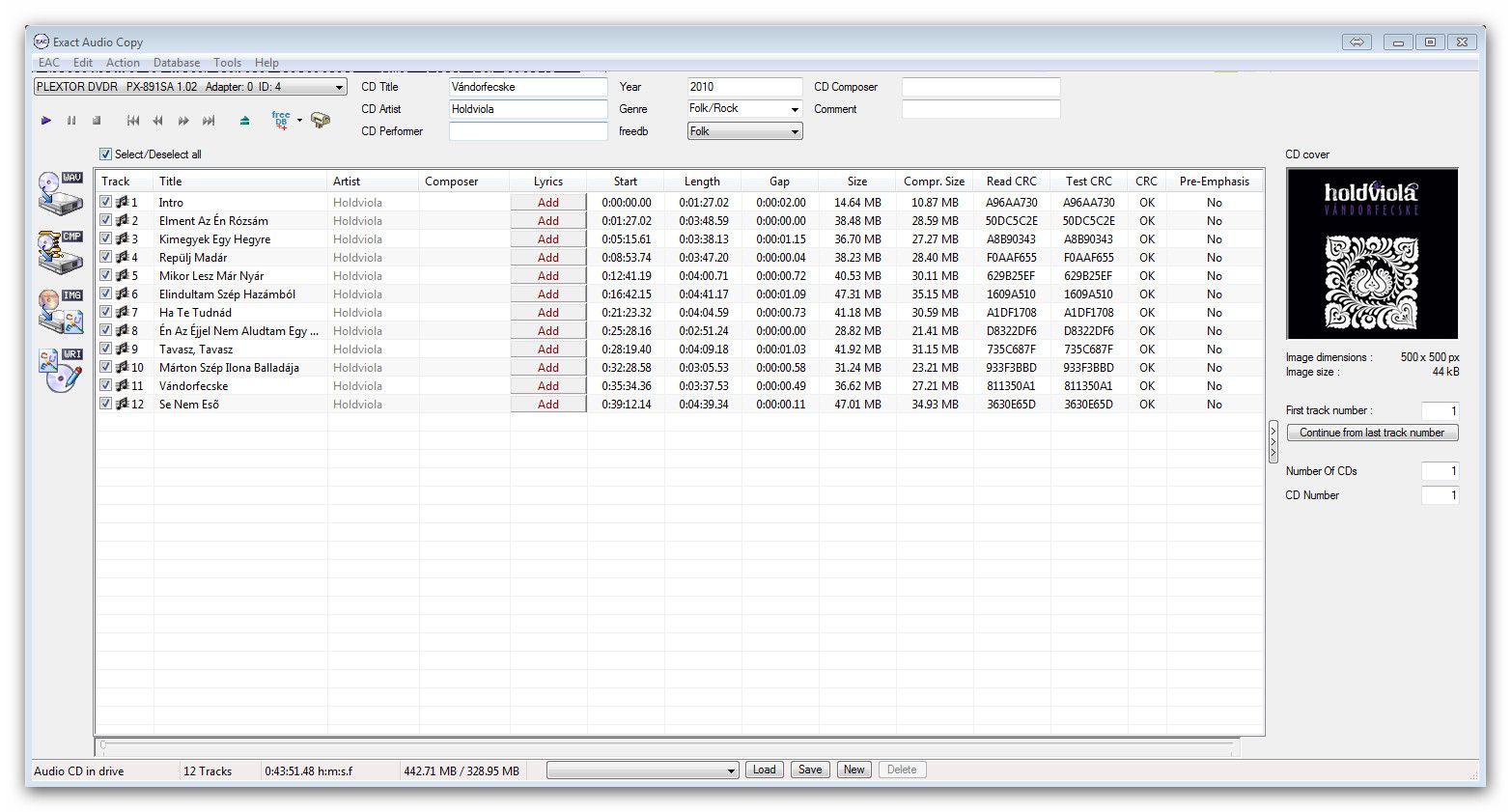1511x812 pixels.
Task: Open the Tools menu
Action: tap(227, 63)
